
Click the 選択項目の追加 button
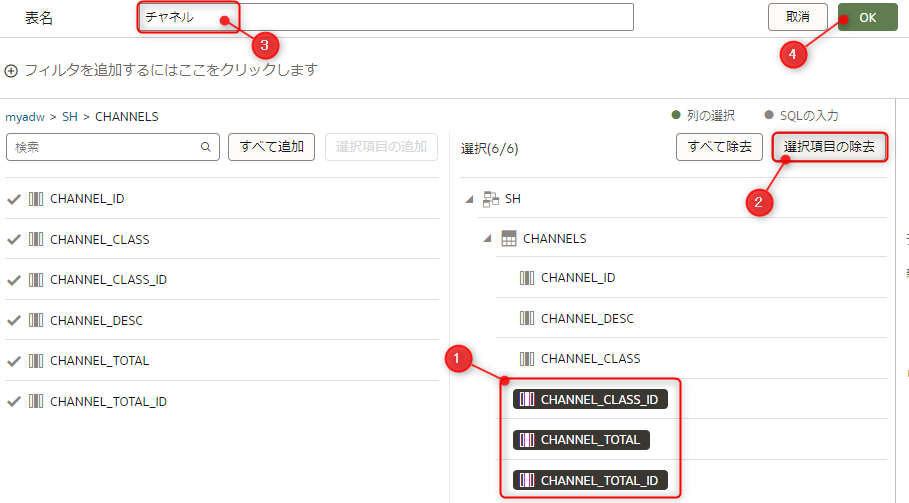point(381,147)
